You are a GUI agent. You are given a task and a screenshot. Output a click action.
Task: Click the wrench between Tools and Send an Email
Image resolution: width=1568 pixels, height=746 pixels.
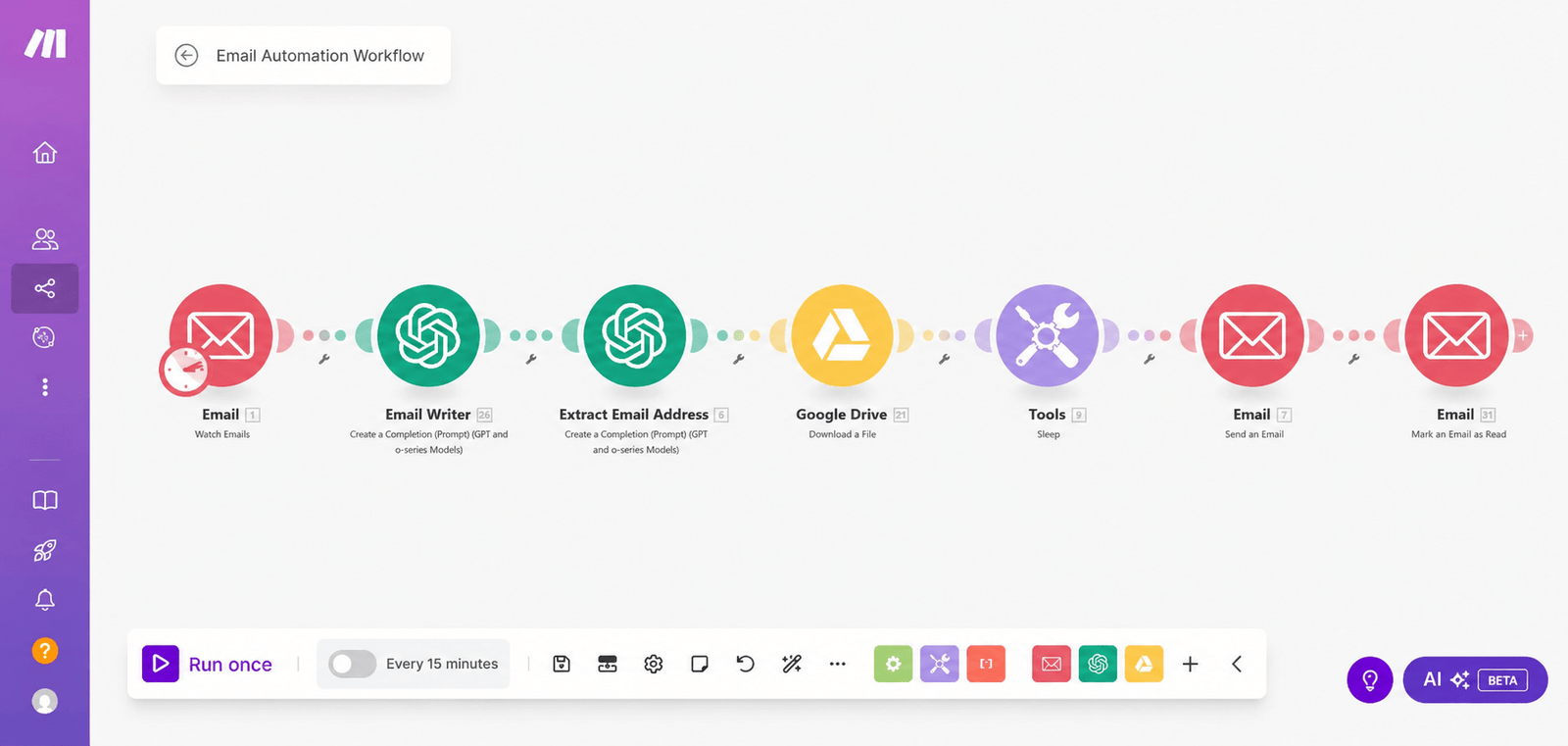[1150, 360]
